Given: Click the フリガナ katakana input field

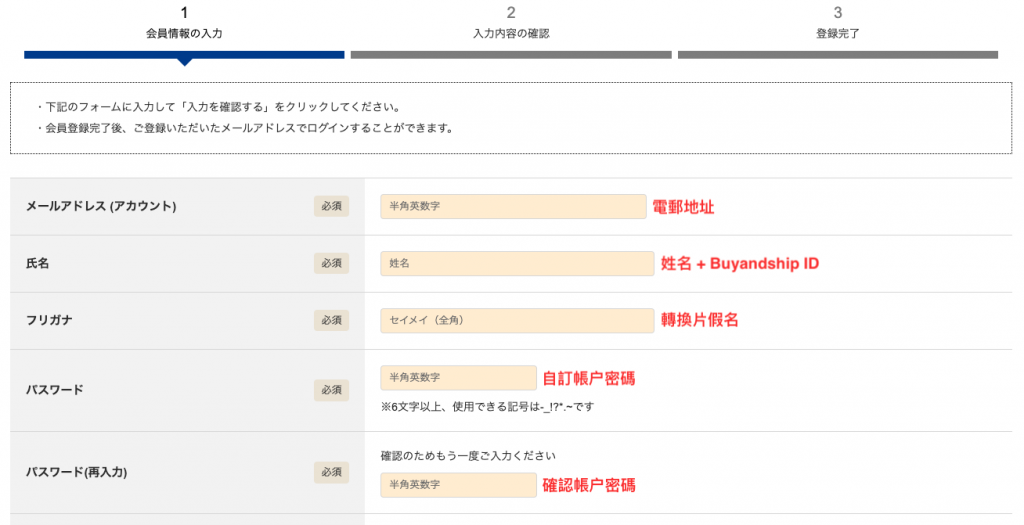Looking at the screenshot, I should [517, 320].
